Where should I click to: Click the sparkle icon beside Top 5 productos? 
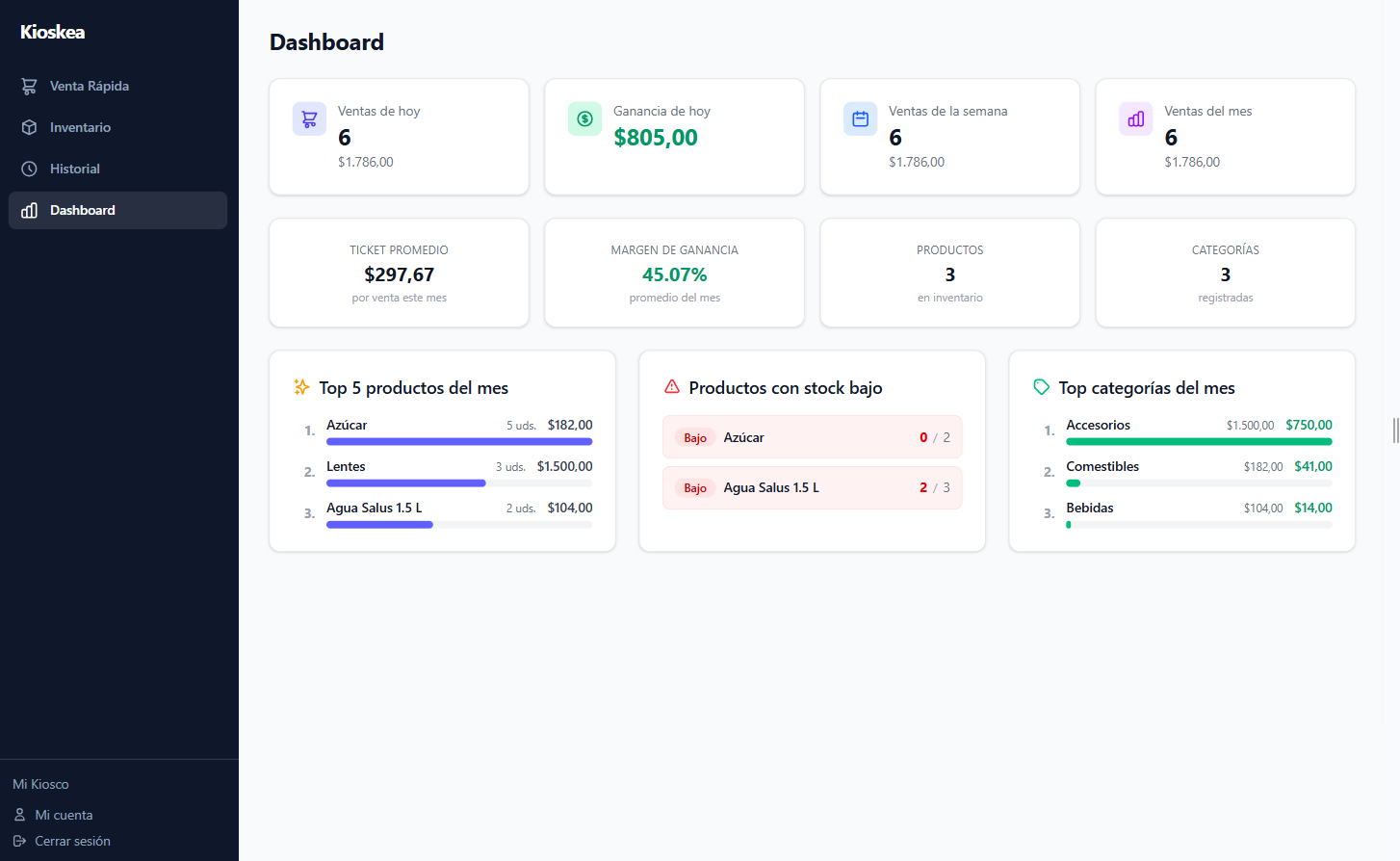301,387
